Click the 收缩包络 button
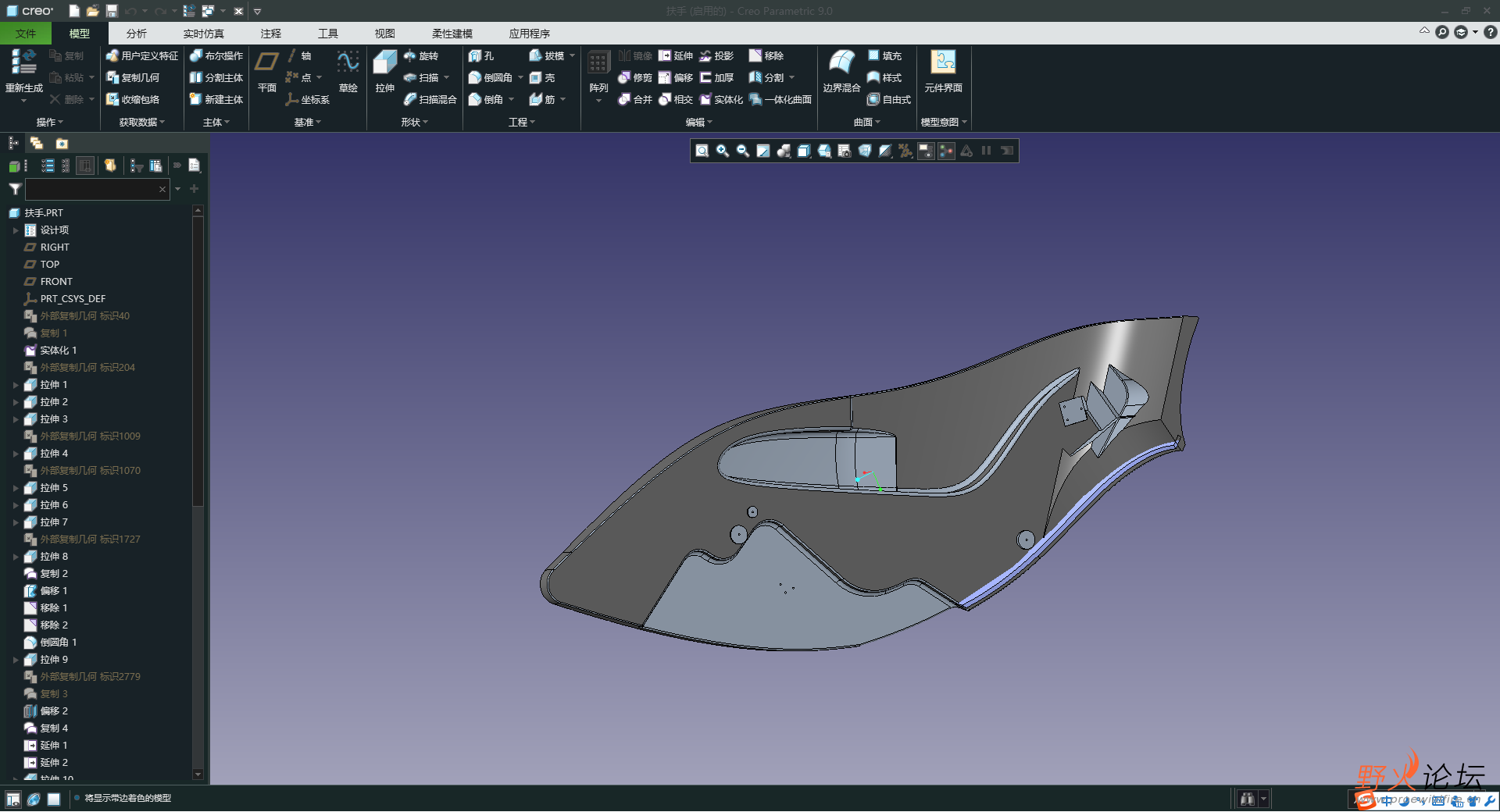 [x=133, y=100]
